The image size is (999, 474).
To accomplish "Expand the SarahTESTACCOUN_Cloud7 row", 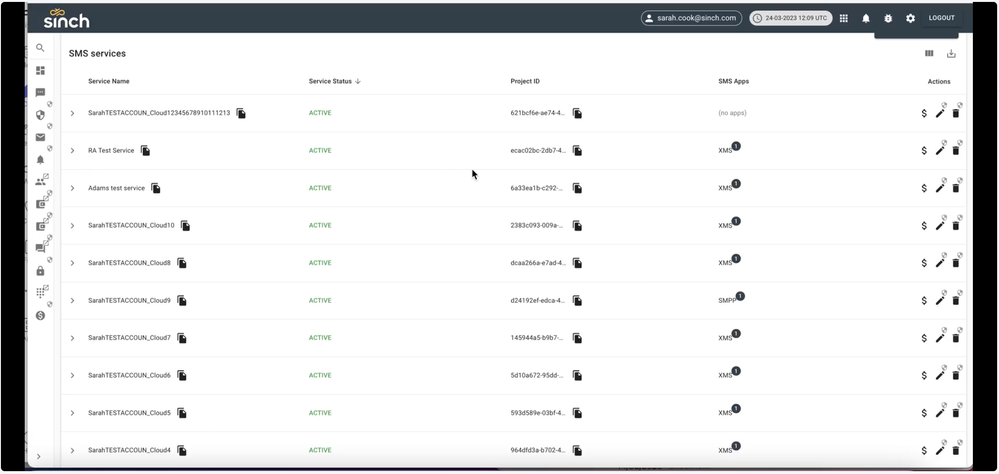I will click(72, 338).
